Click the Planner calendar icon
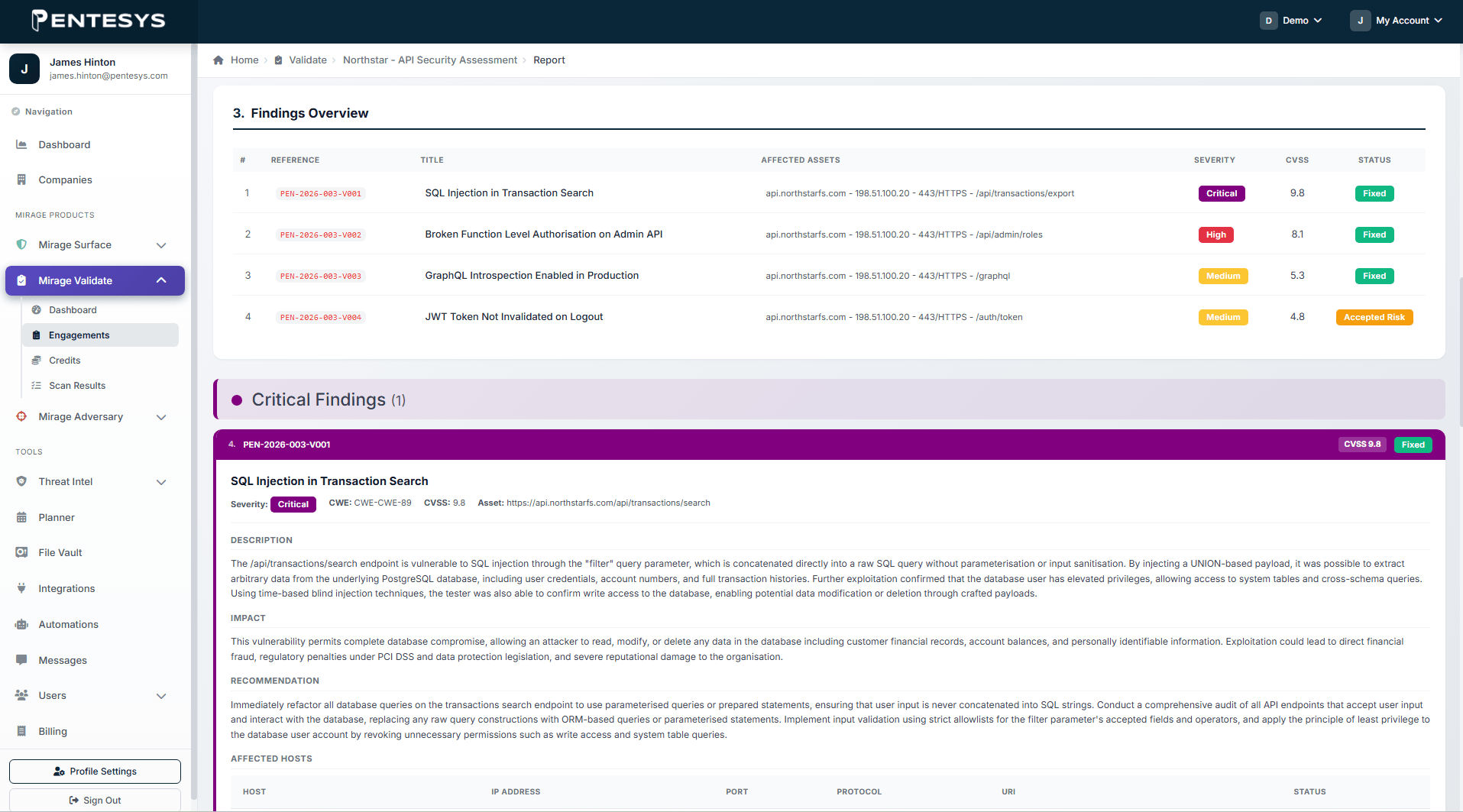The width and height of the screenshot is (1463, 812). 21,517
